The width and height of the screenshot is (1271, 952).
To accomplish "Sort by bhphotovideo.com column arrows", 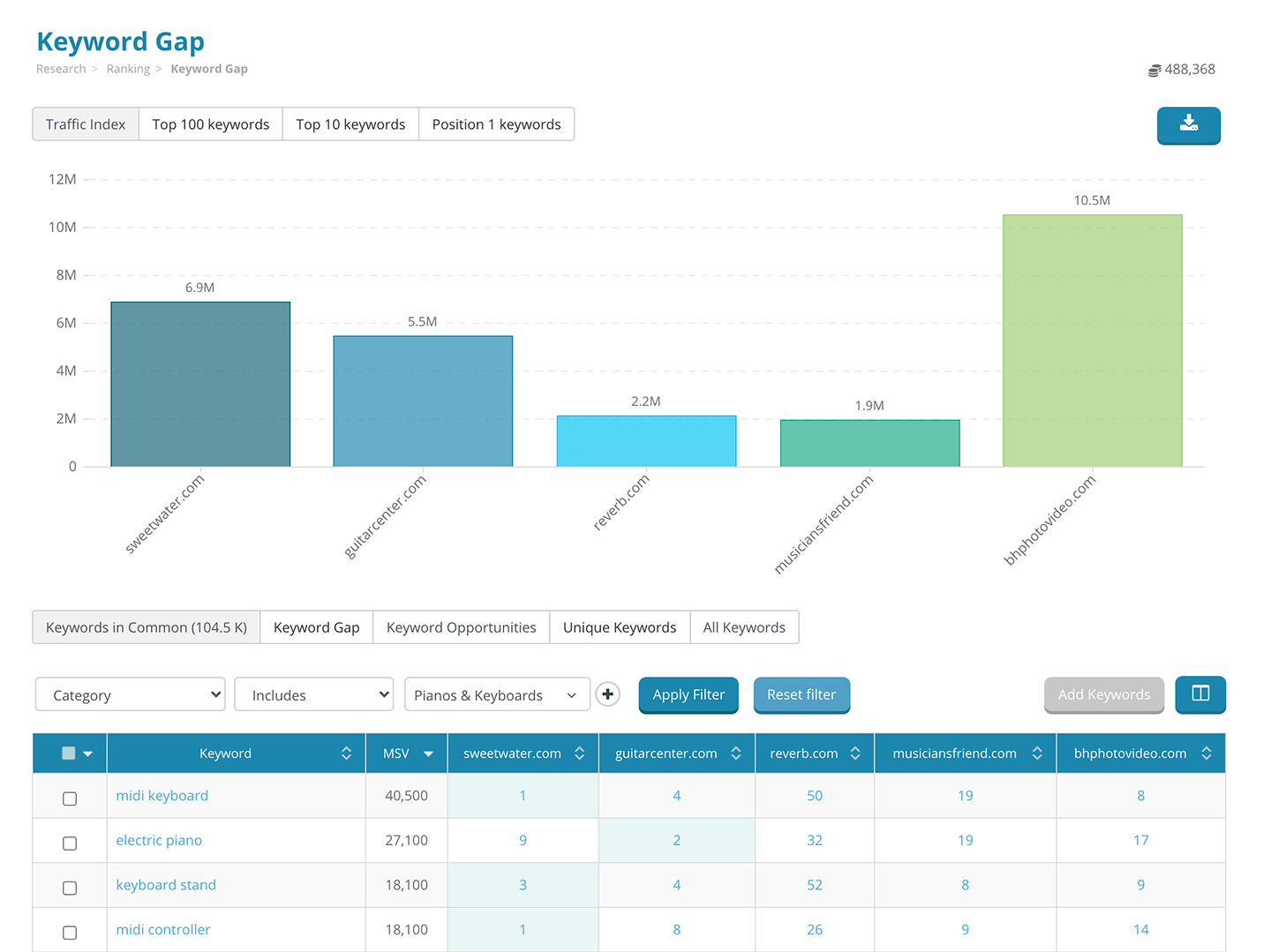I will (x=1207, y=753).
